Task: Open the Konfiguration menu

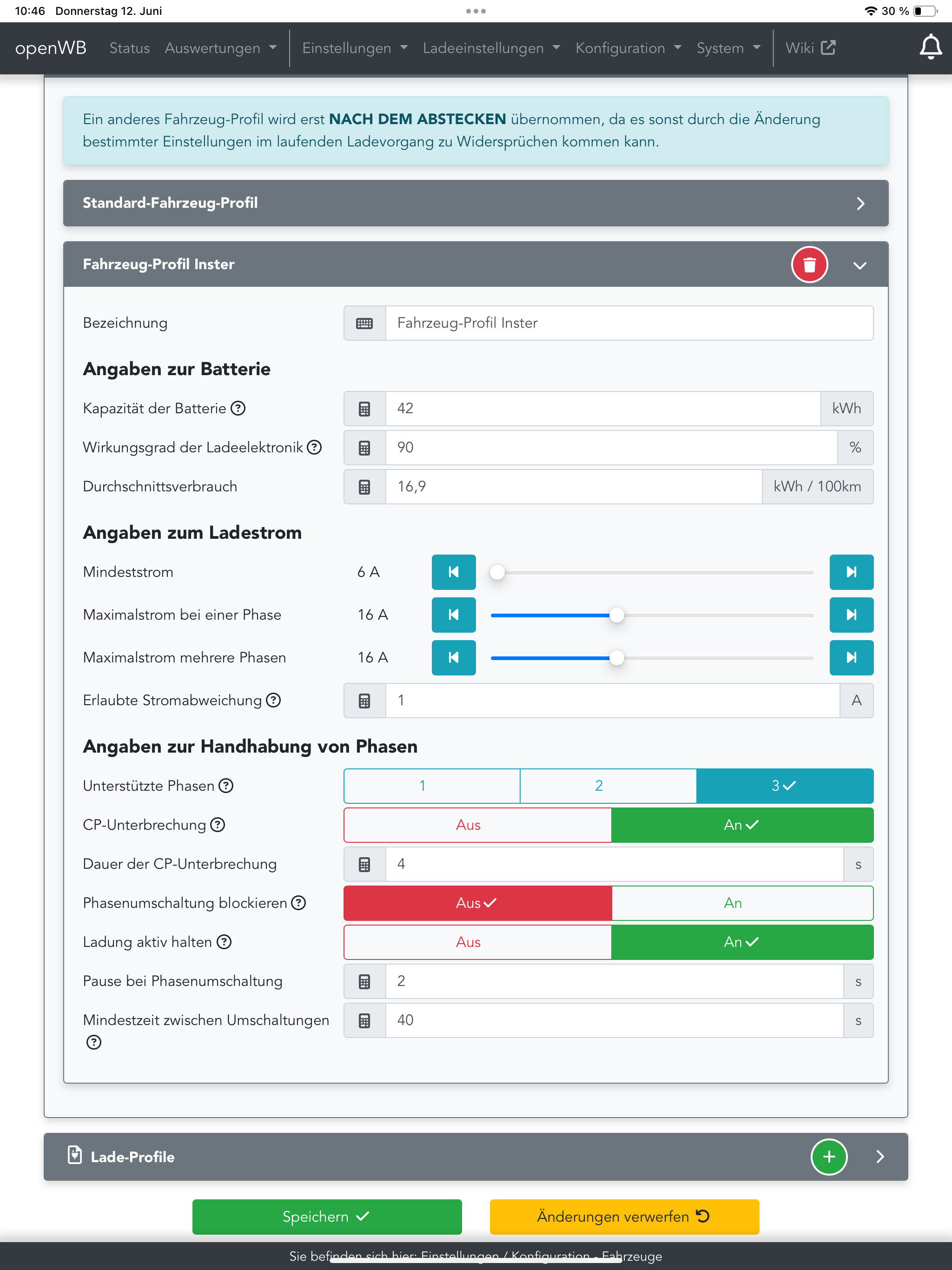Action: (x=628, y=48)
